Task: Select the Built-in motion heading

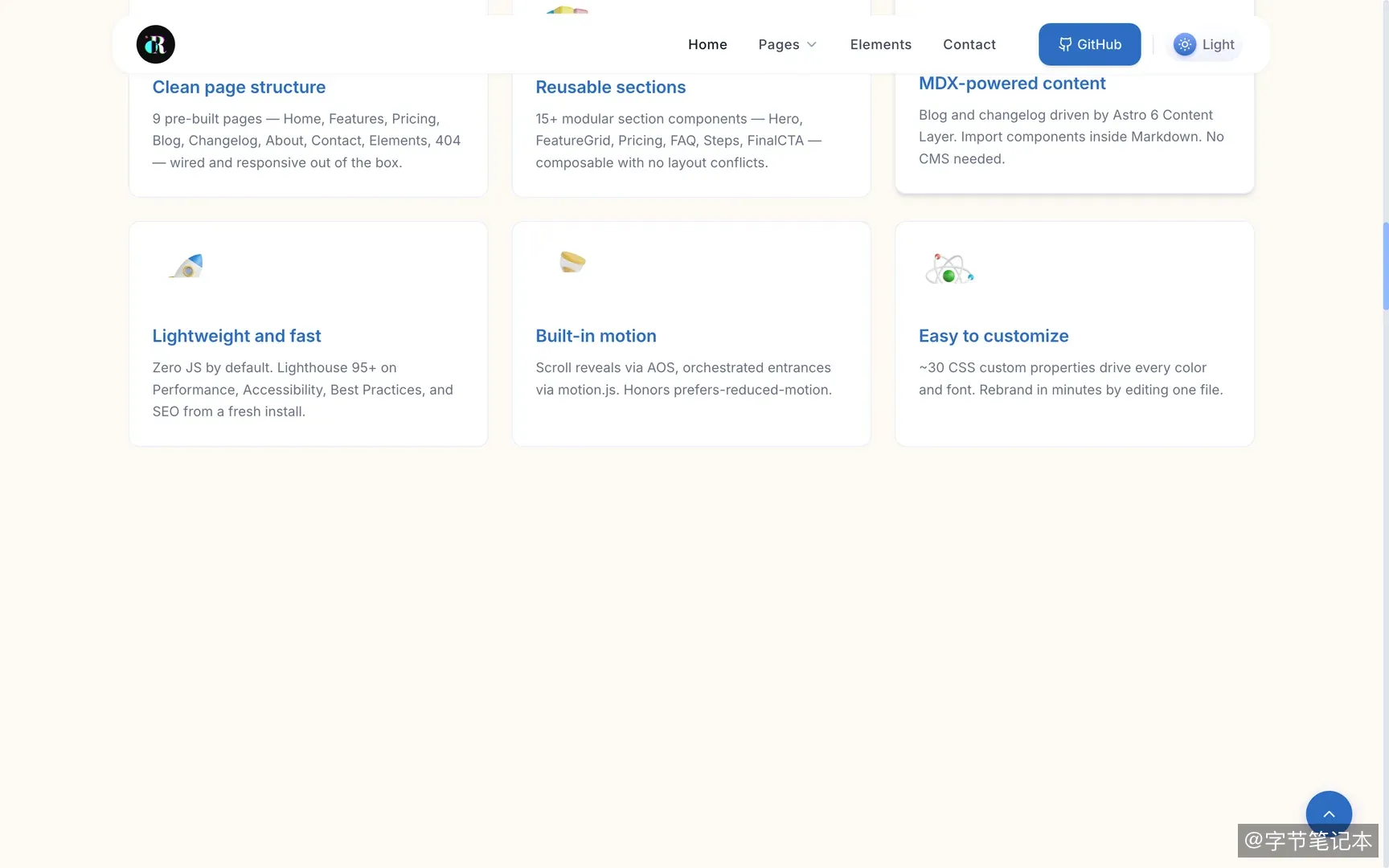Action: 596,336
